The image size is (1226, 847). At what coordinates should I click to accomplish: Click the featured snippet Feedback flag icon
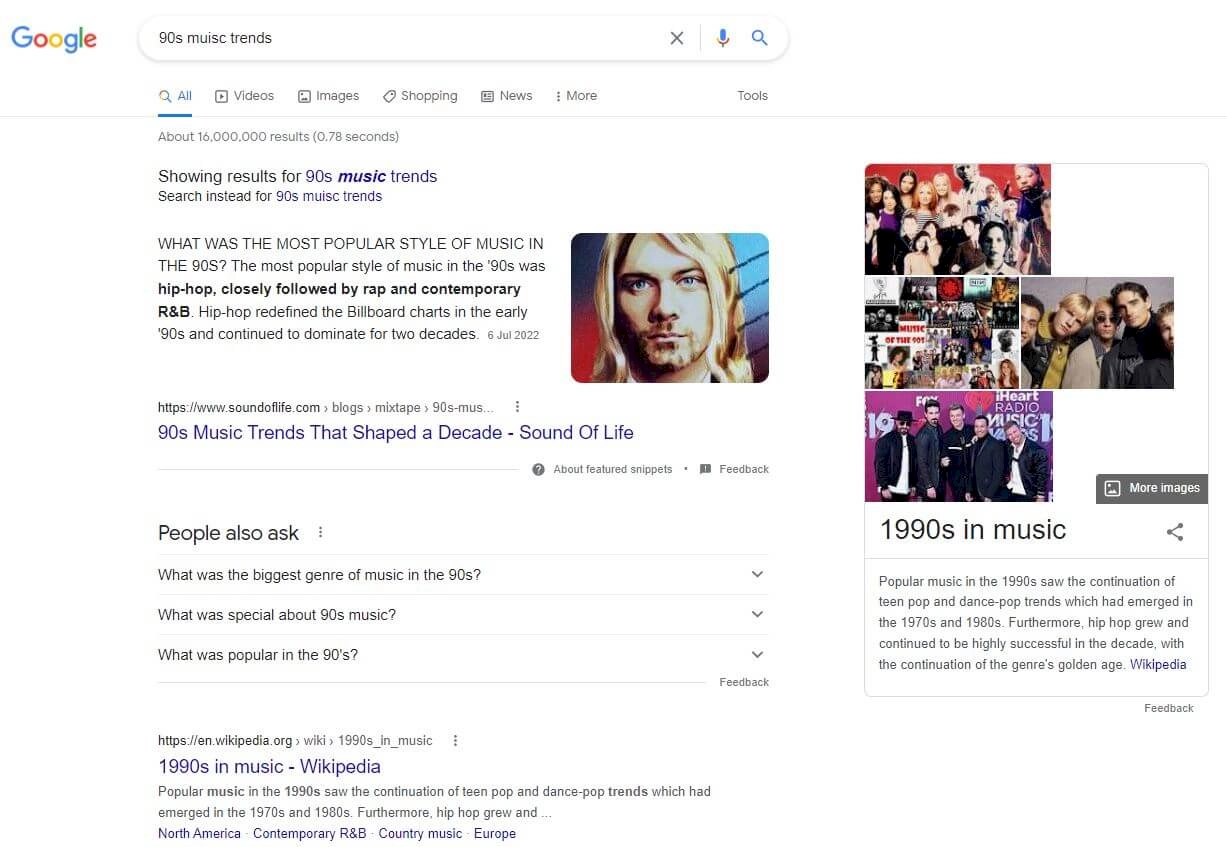click(x=705, y=469)
